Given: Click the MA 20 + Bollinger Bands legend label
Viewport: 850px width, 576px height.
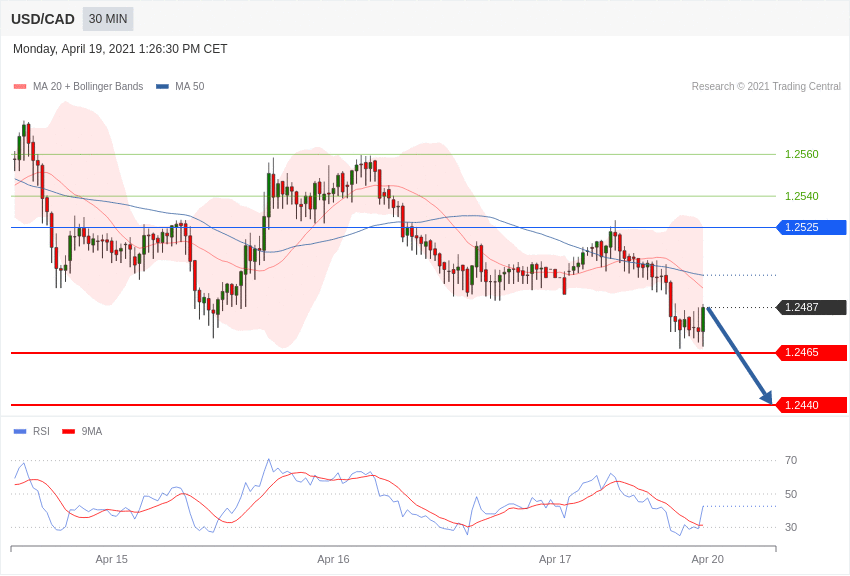Looking at the screenshot, I should coord(88,87).
